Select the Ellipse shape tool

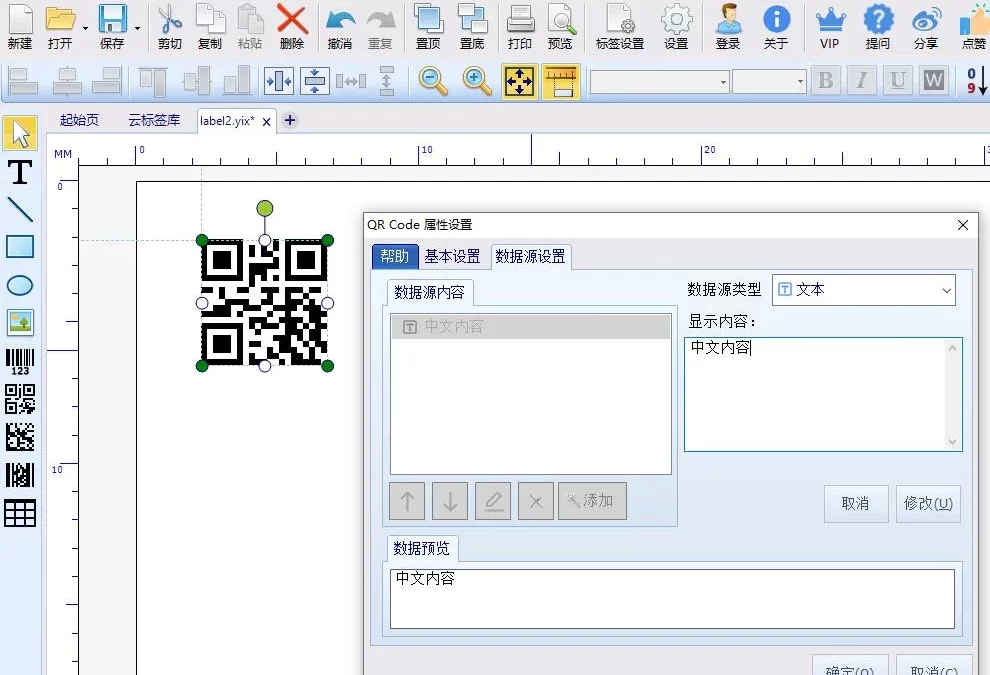(20, 285)
